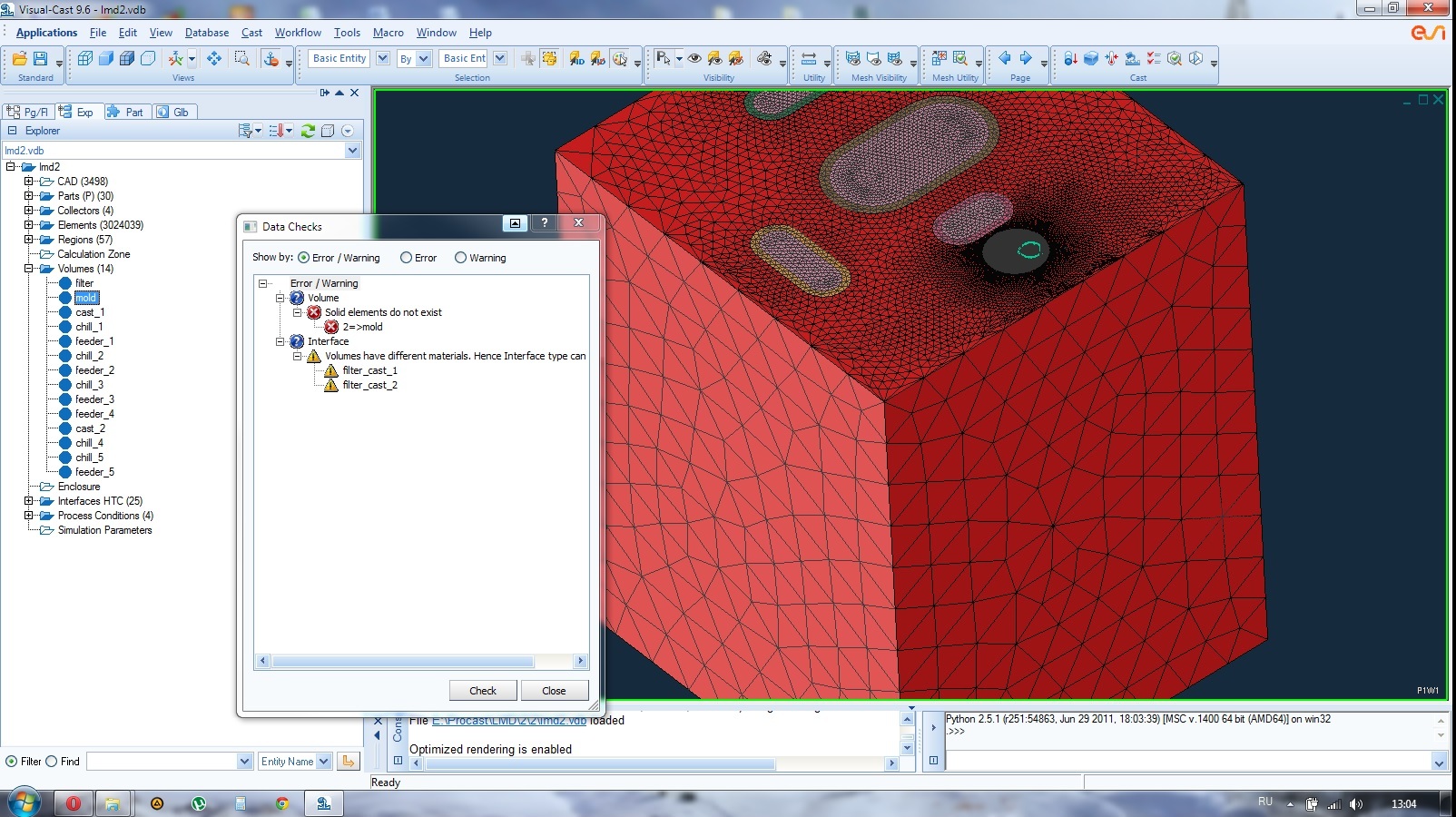Click the select-by-ID icon in Selection
Image resolution: width=1456 pixels, height=817 pixels.
point(576,58)
